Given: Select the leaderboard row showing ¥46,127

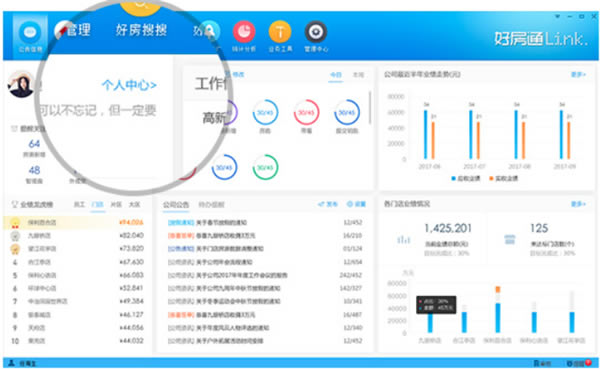Looking at the screenshot, I should pos(77,315).
